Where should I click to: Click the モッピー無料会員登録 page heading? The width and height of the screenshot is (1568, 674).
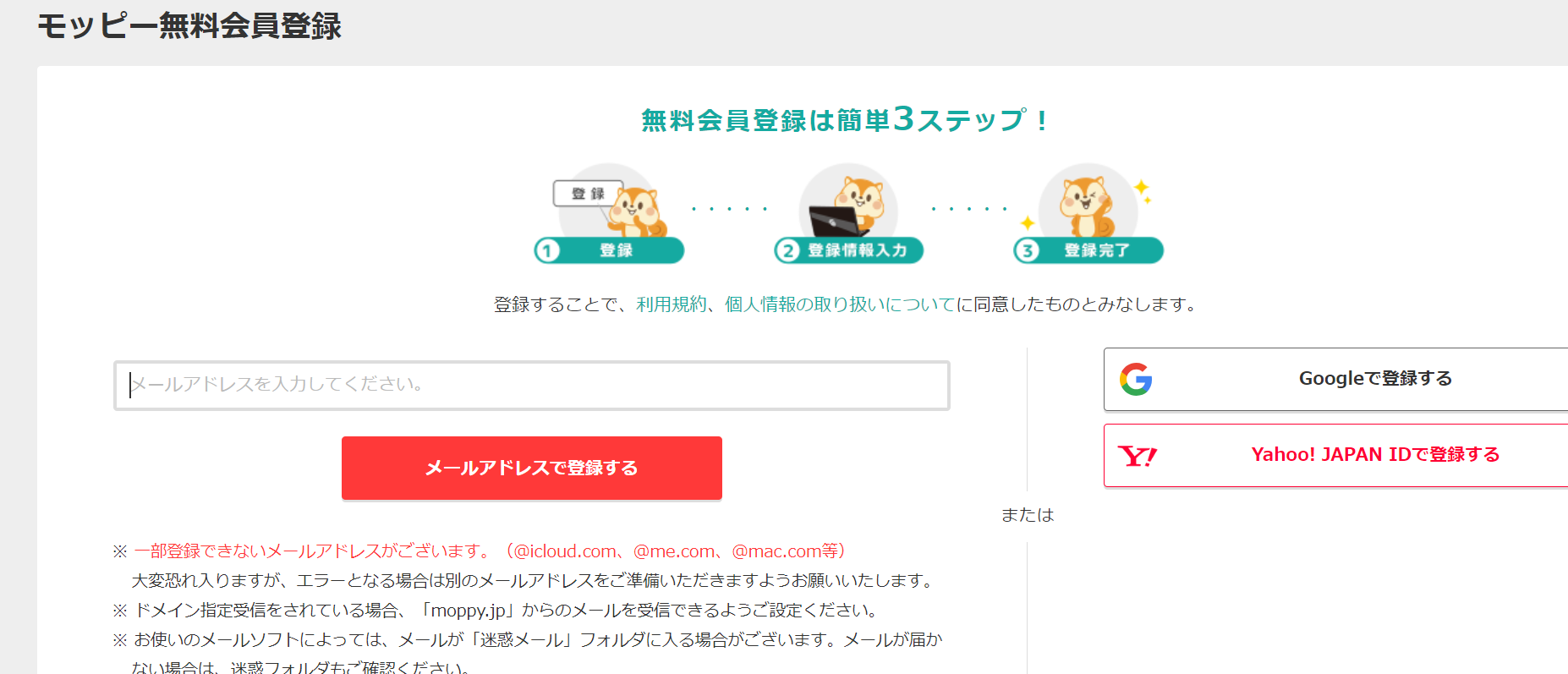point(189,26)
